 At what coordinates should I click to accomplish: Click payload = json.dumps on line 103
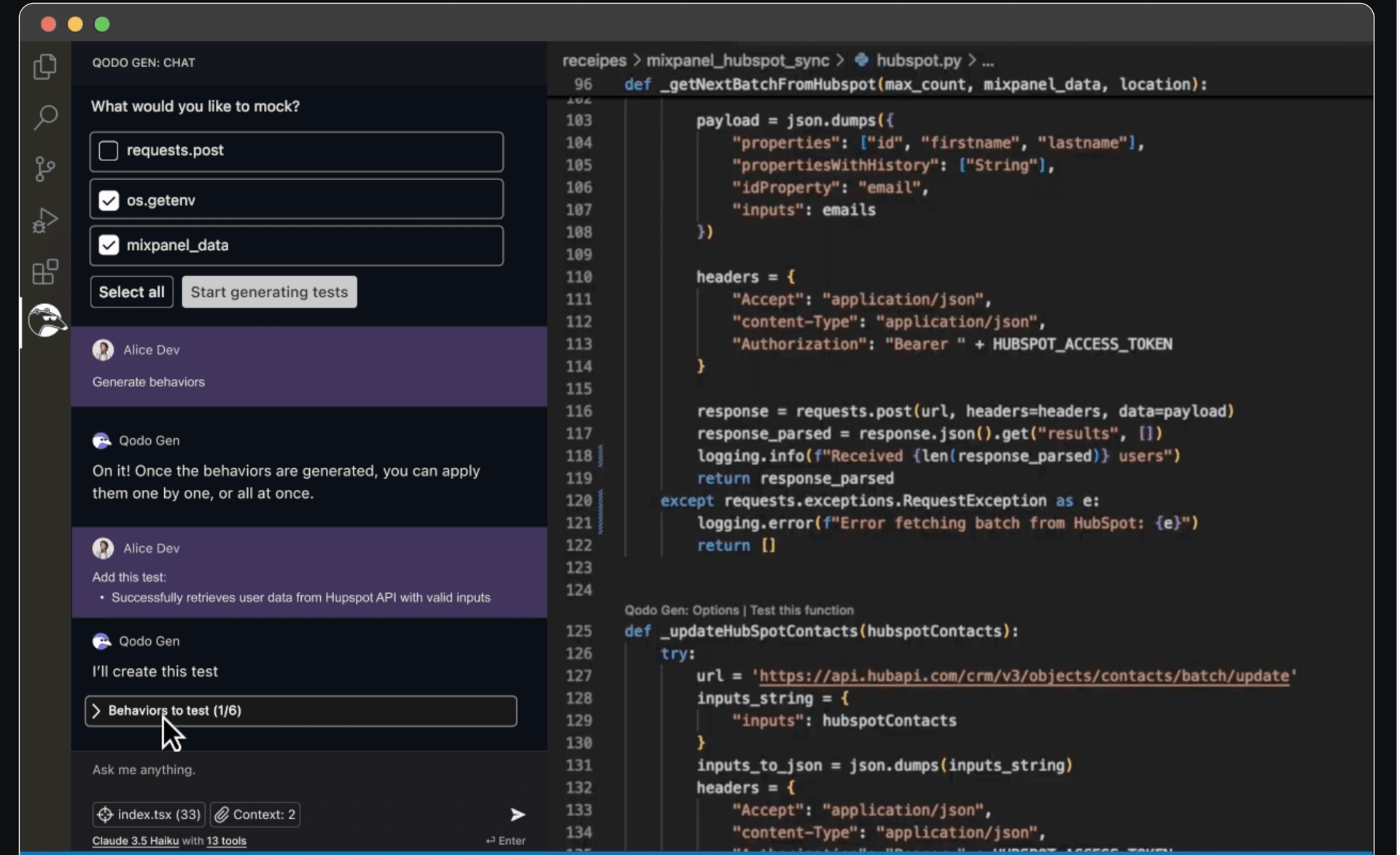tap(795, 120)
